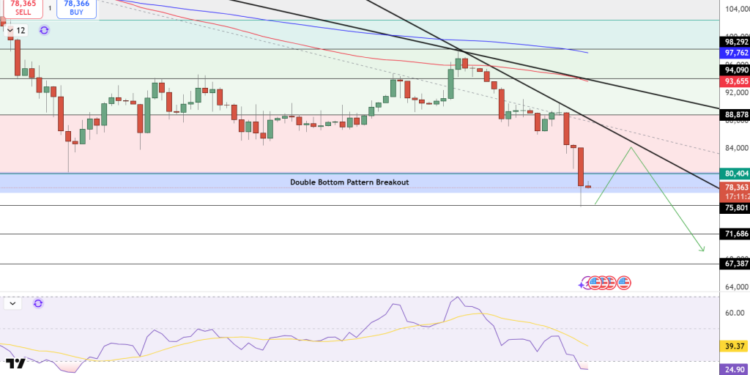
Task: Open the rightmost US flag economic event marker
Action: (x=624, y=283)
